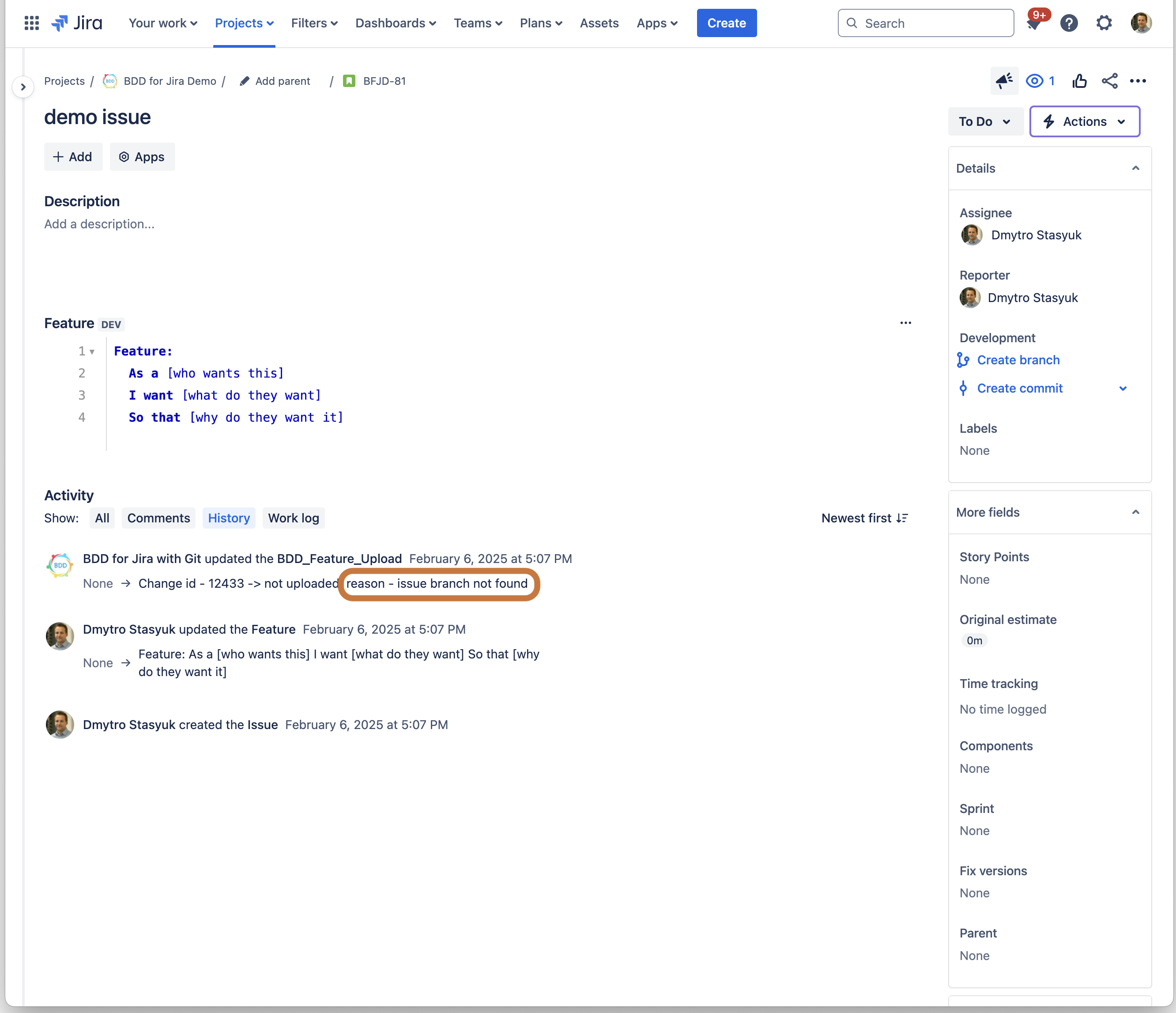1176x1013 pixels.
Task: Click the Create commit icon
Action: click(x=963, y=389)
